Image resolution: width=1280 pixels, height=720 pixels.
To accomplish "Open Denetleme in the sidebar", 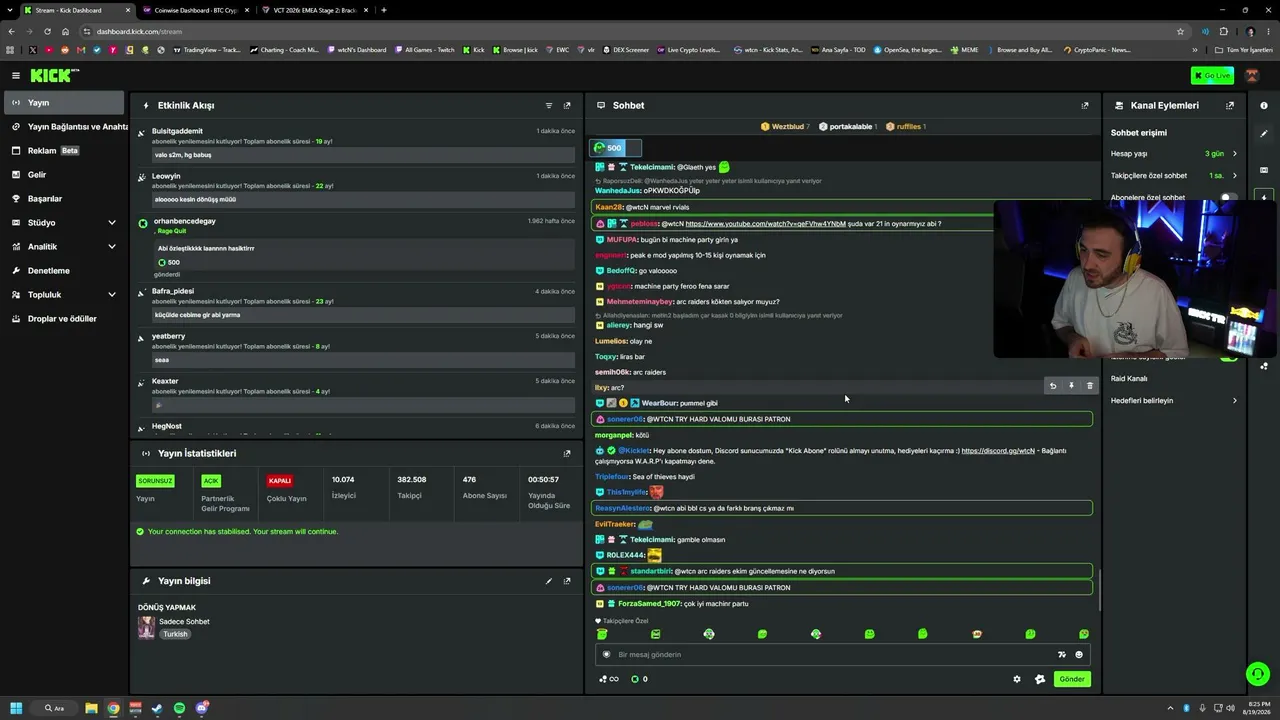I will 62,270.
